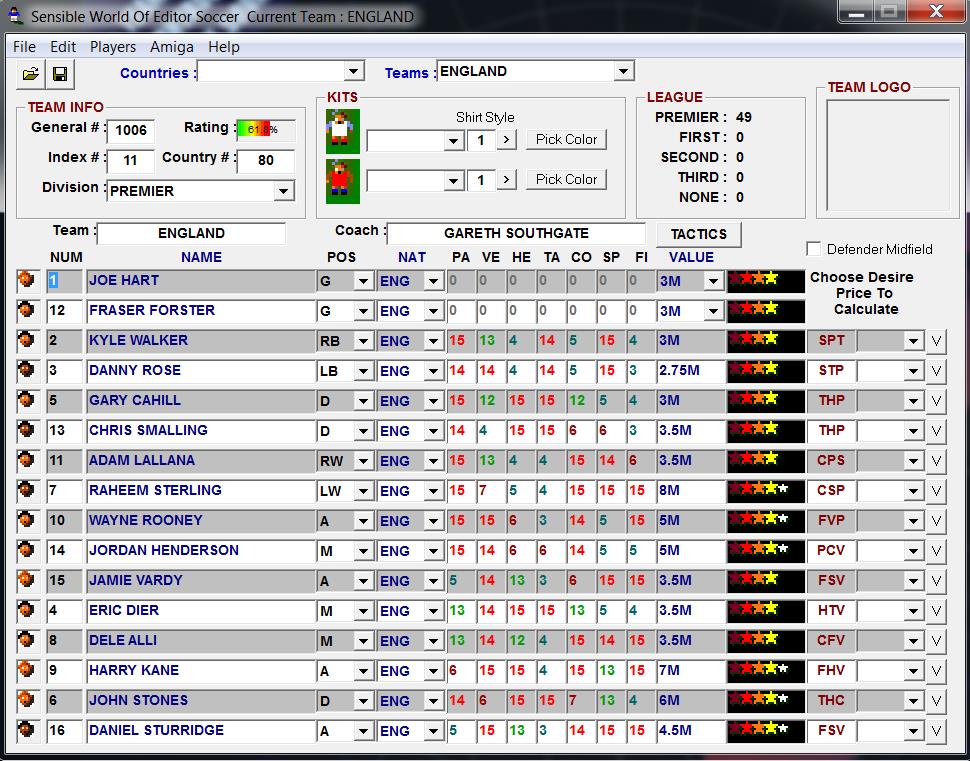Click the open file folder icon
Screen dimensions: 970x761
(31, 74)
